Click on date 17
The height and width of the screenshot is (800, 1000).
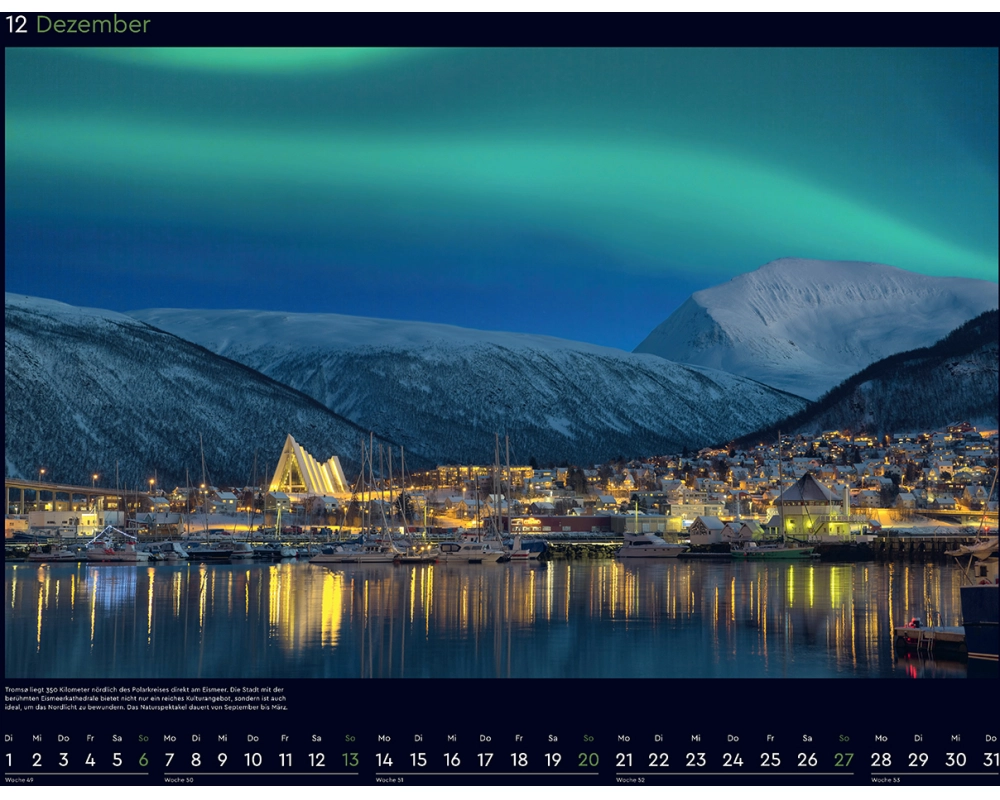(485, 760)
